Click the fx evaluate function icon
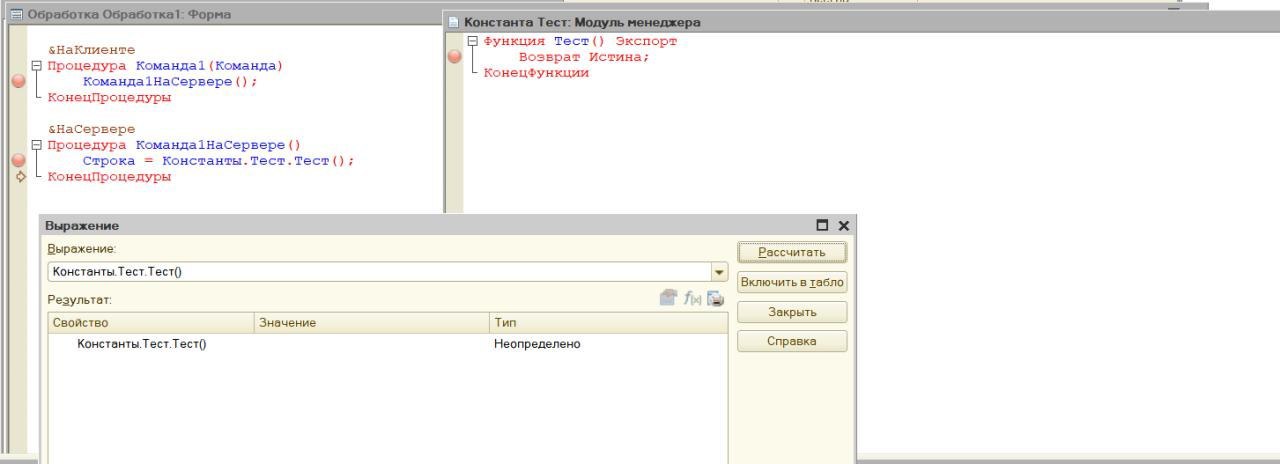 (x=692, y=298)
